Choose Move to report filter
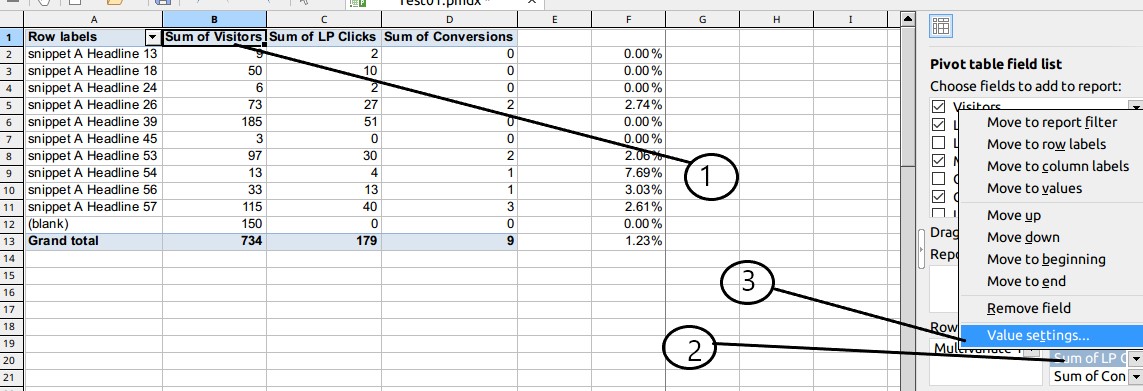 coord(1050,122)
